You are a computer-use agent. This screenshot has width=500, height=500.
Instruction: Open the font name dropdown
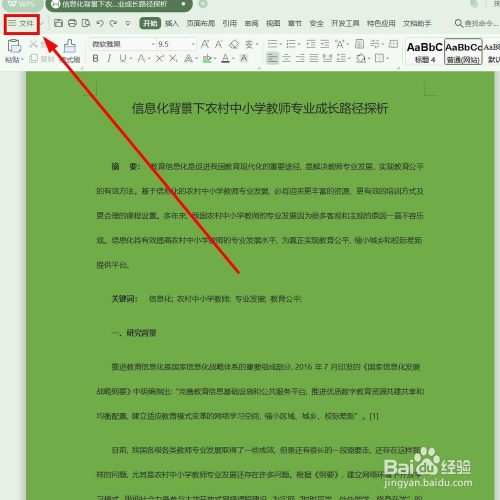[123, 44]
